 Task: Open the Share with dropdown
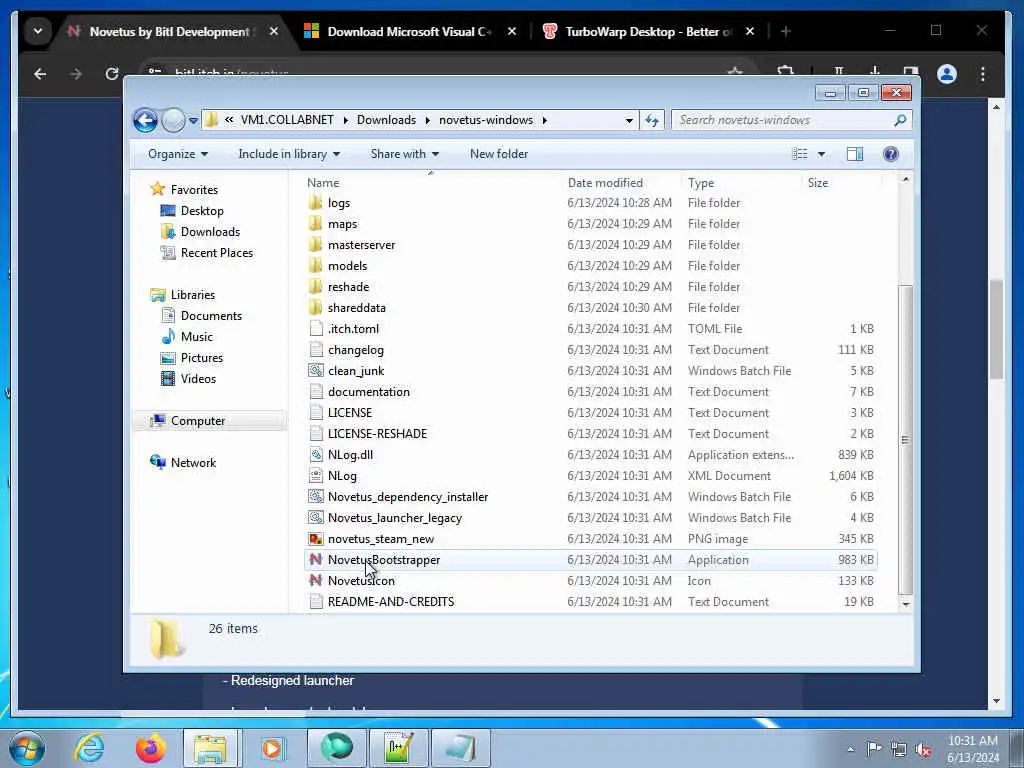[405, 154]
